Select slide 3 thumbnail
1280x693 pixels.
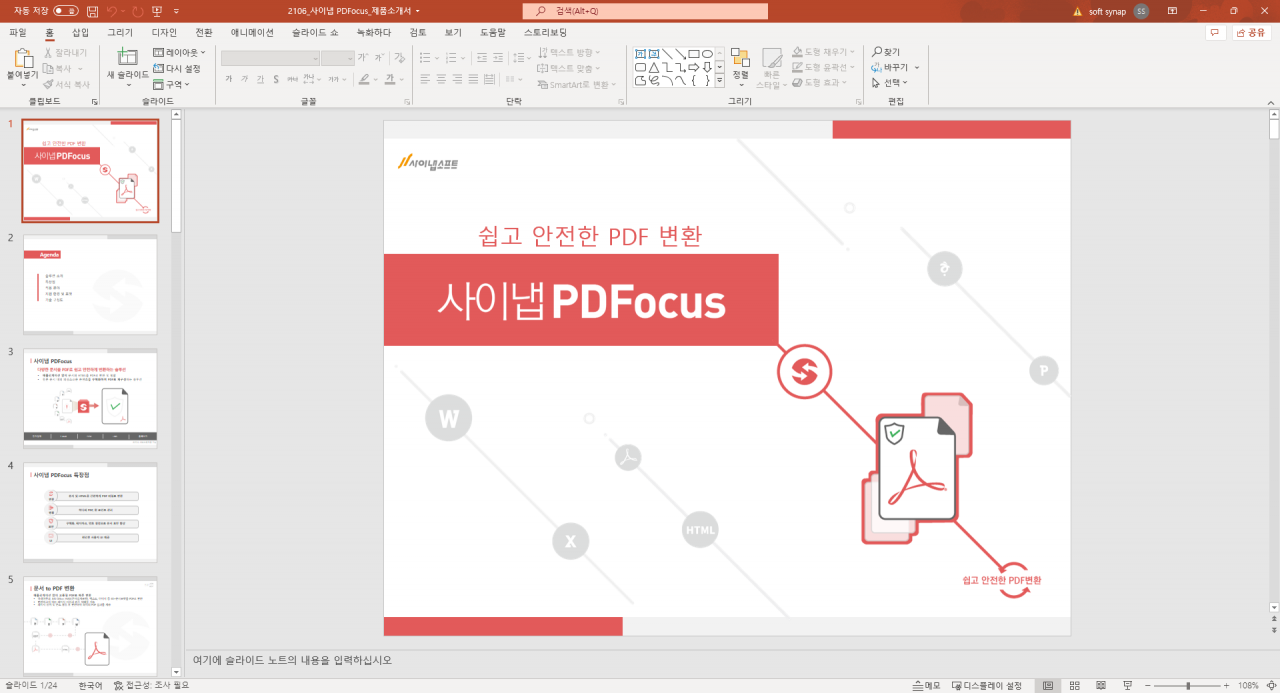[x=90, y=398]
